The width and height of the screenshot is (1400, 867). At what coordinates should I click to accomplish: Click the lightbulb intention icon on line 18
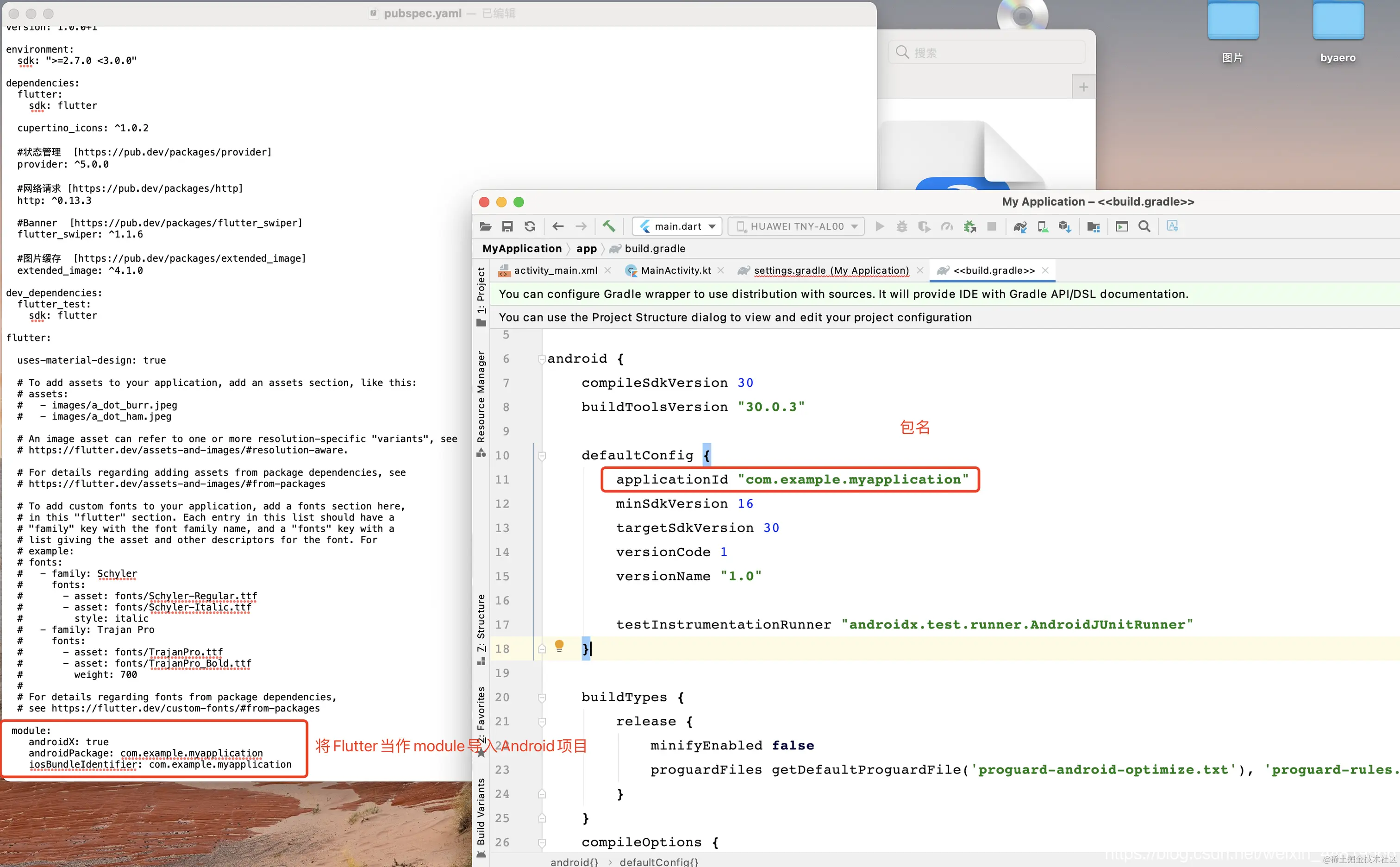(x=559, y=646)
